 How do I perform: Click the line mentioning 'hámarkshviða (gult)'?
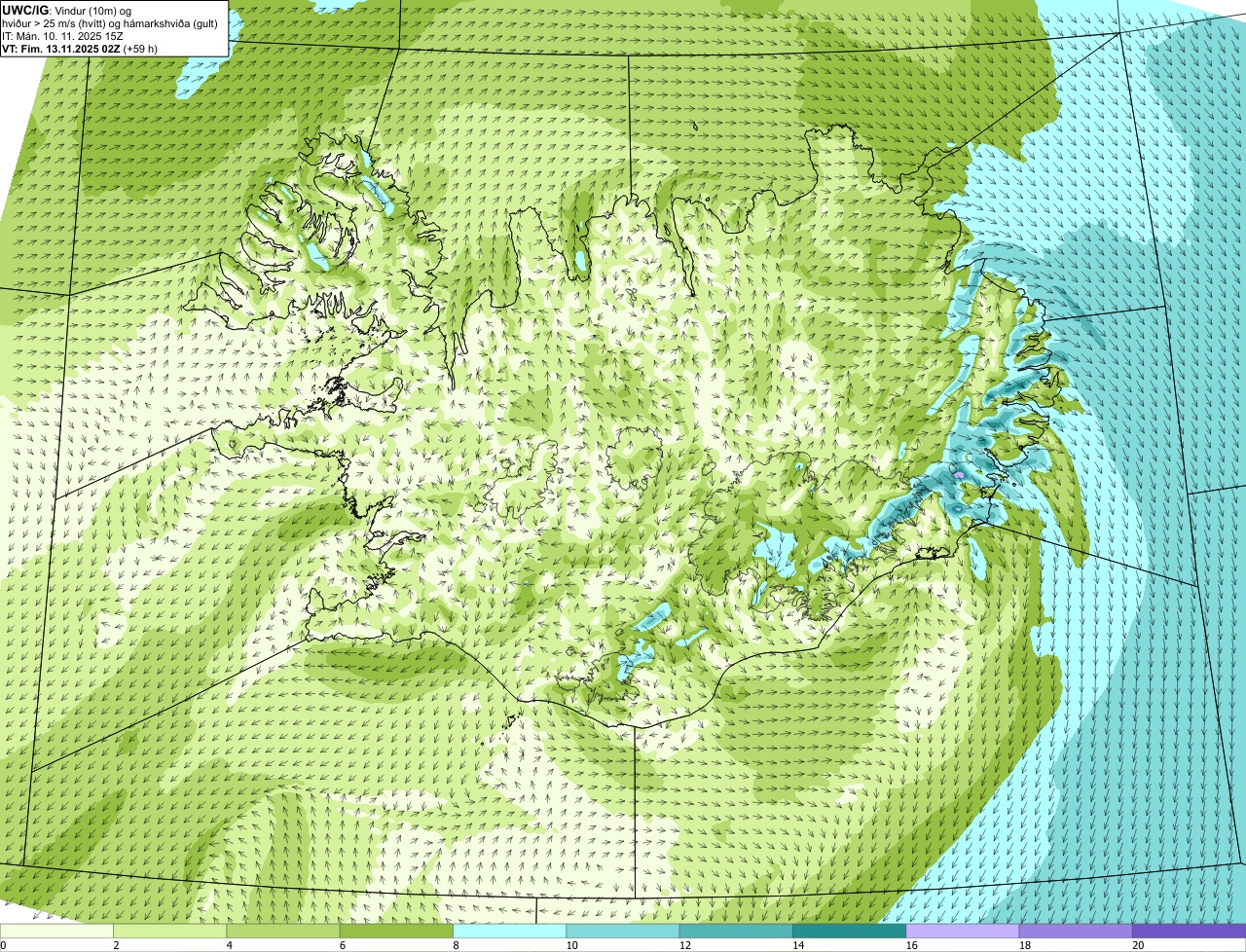[x=110, y=22]
